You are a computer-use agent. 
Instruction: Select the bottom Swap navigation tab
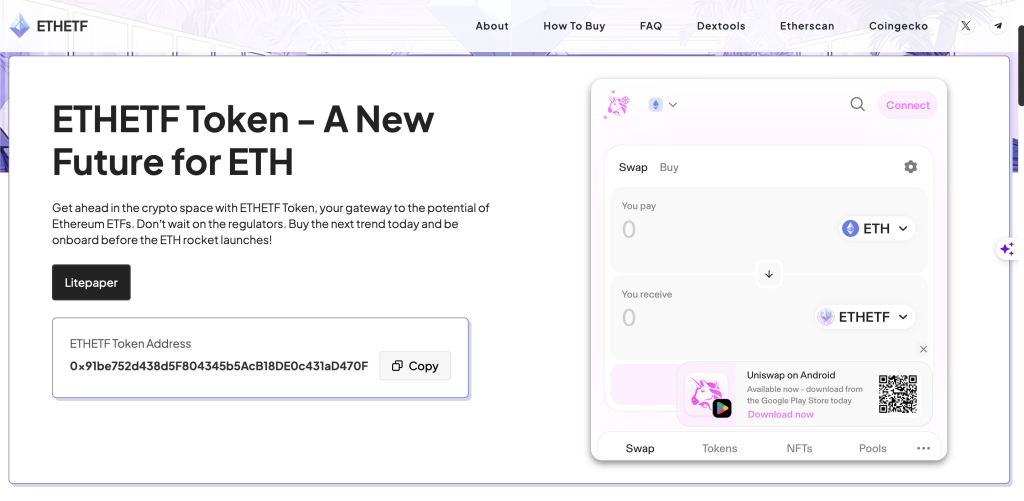[x=640, y=448]
